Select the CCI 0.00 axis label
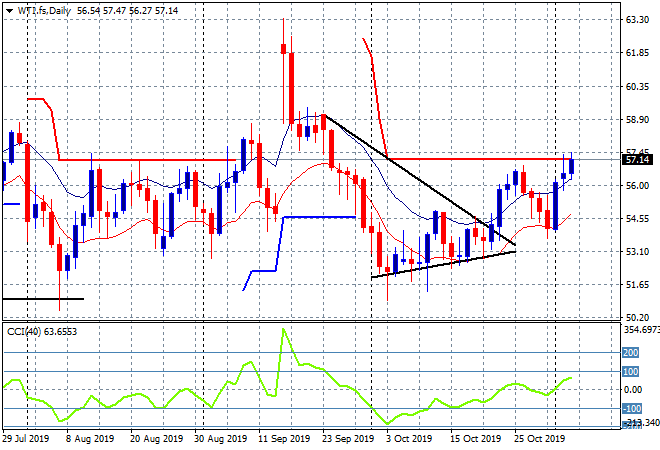Image resolution: width=660 pixels, height=450 pixels. tap(633, 390)
